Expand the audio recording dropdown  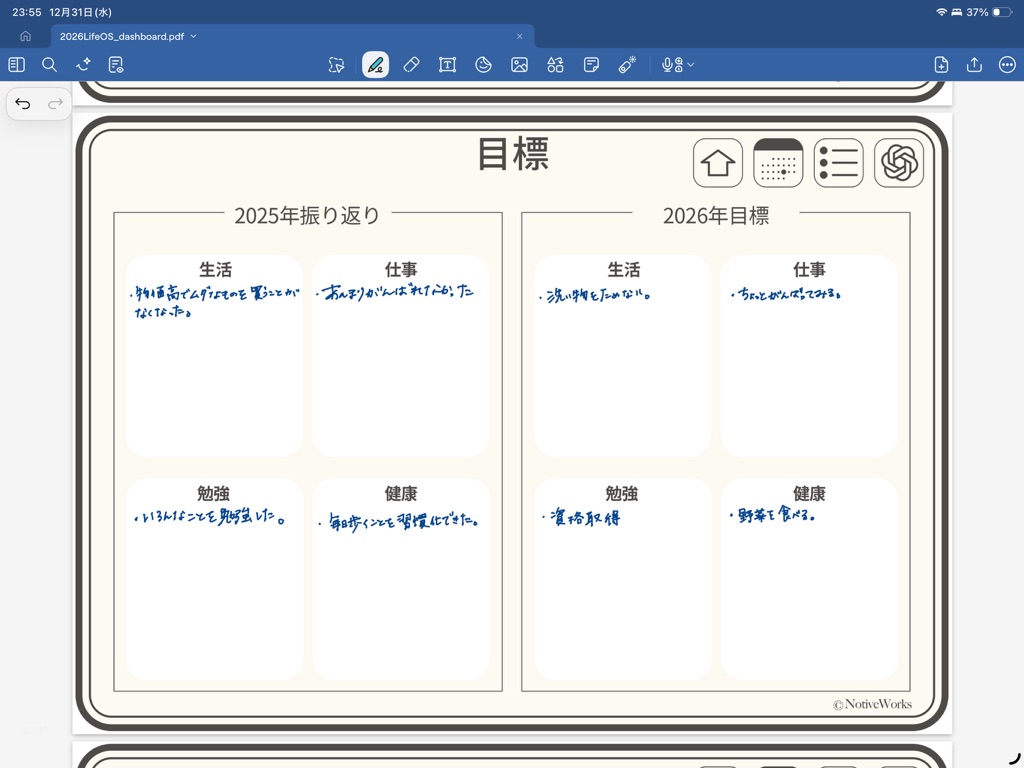(690, 65)
